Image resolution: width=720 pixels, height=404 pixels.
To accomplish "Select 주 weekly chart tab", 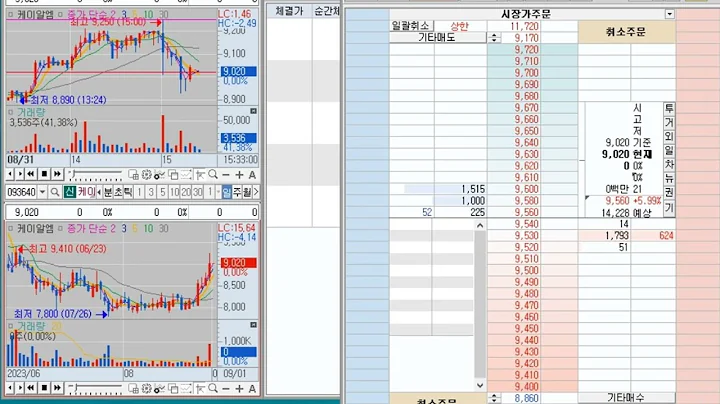I will [237, 192].
